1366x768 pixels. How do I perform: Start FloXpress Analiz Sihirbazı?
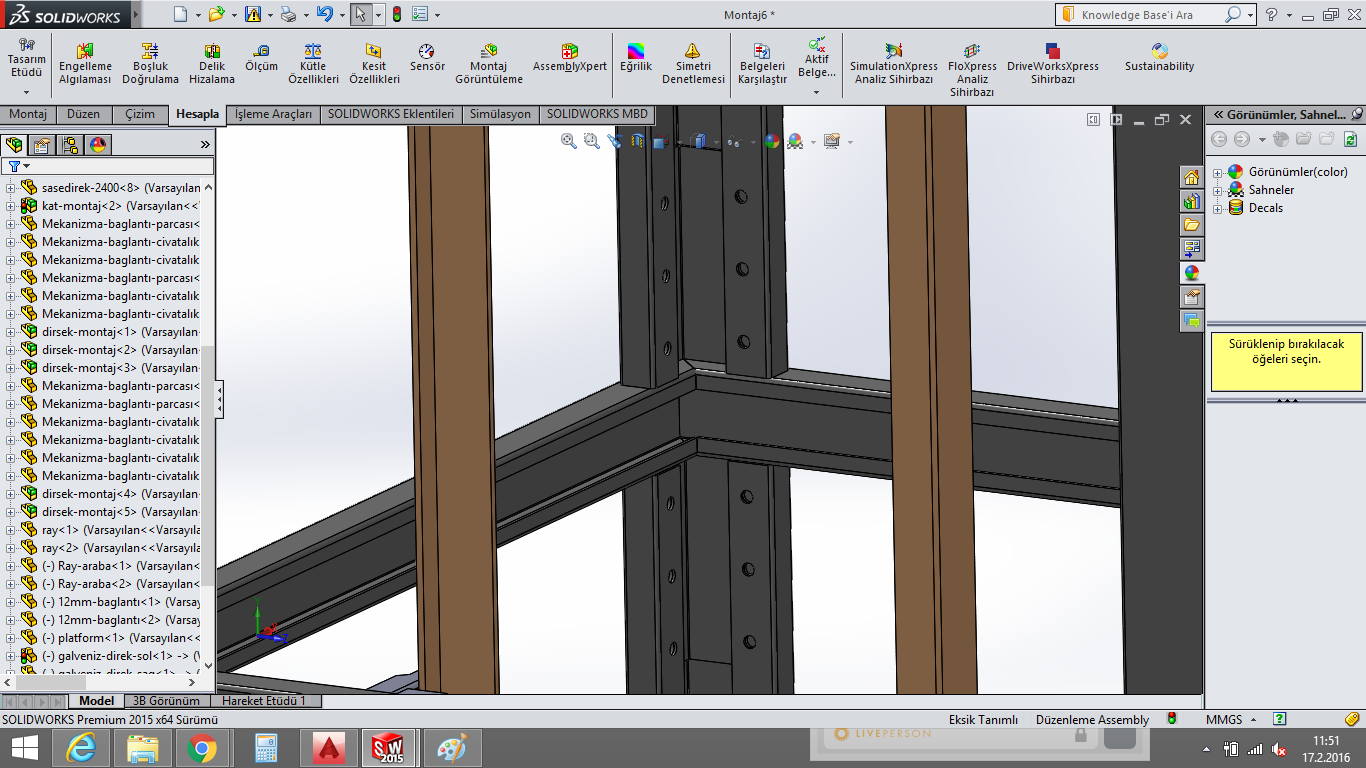pyautogui.click(x=972, y=70)
